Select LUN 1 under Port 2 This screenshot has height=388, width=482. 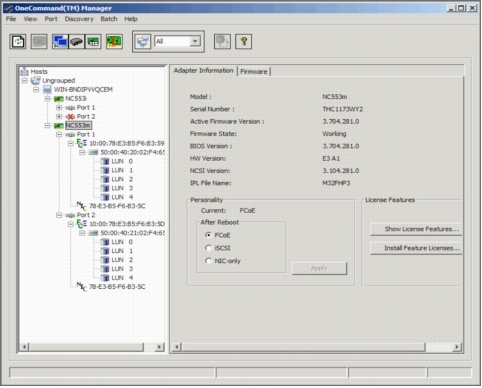point(122,251)
